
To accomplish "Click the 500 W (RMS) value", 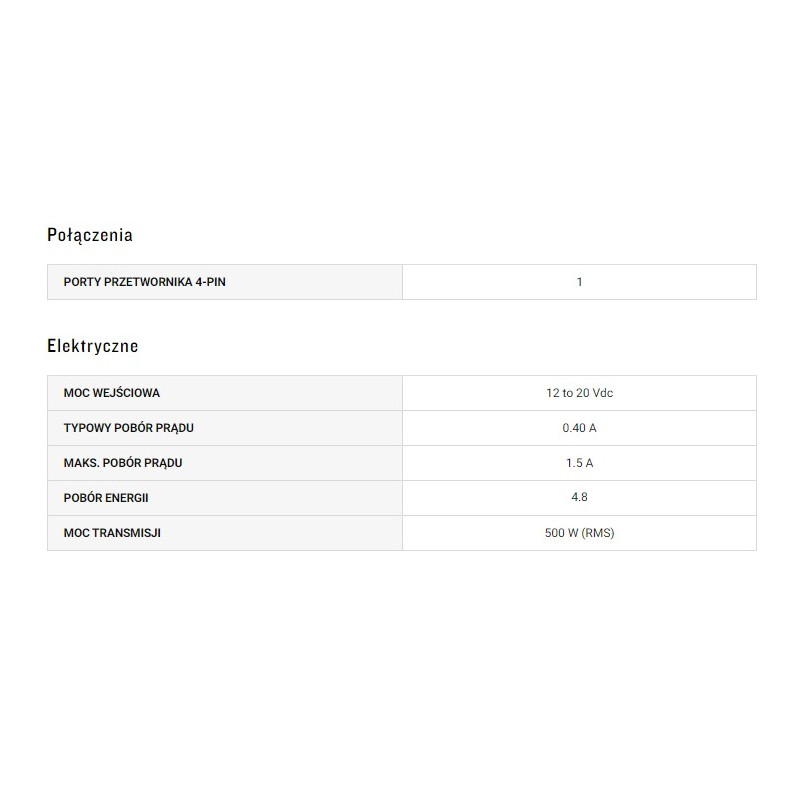I will (579, 533).
